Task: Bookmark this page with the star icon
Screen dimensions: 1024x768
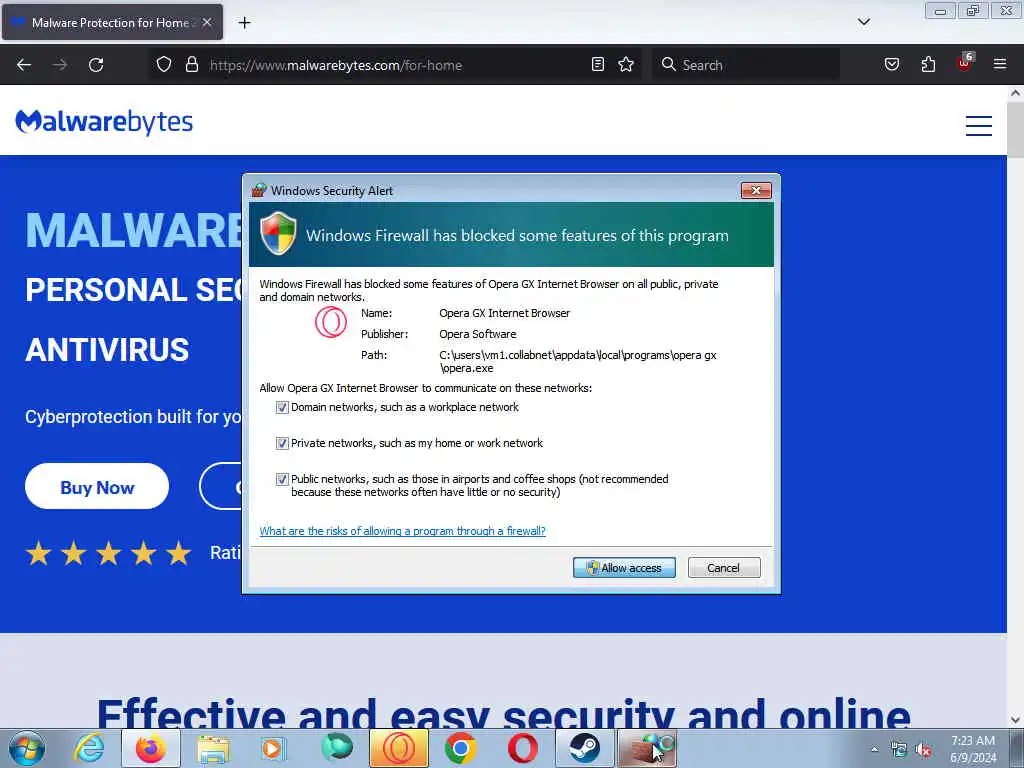Action: pos(626,64)
